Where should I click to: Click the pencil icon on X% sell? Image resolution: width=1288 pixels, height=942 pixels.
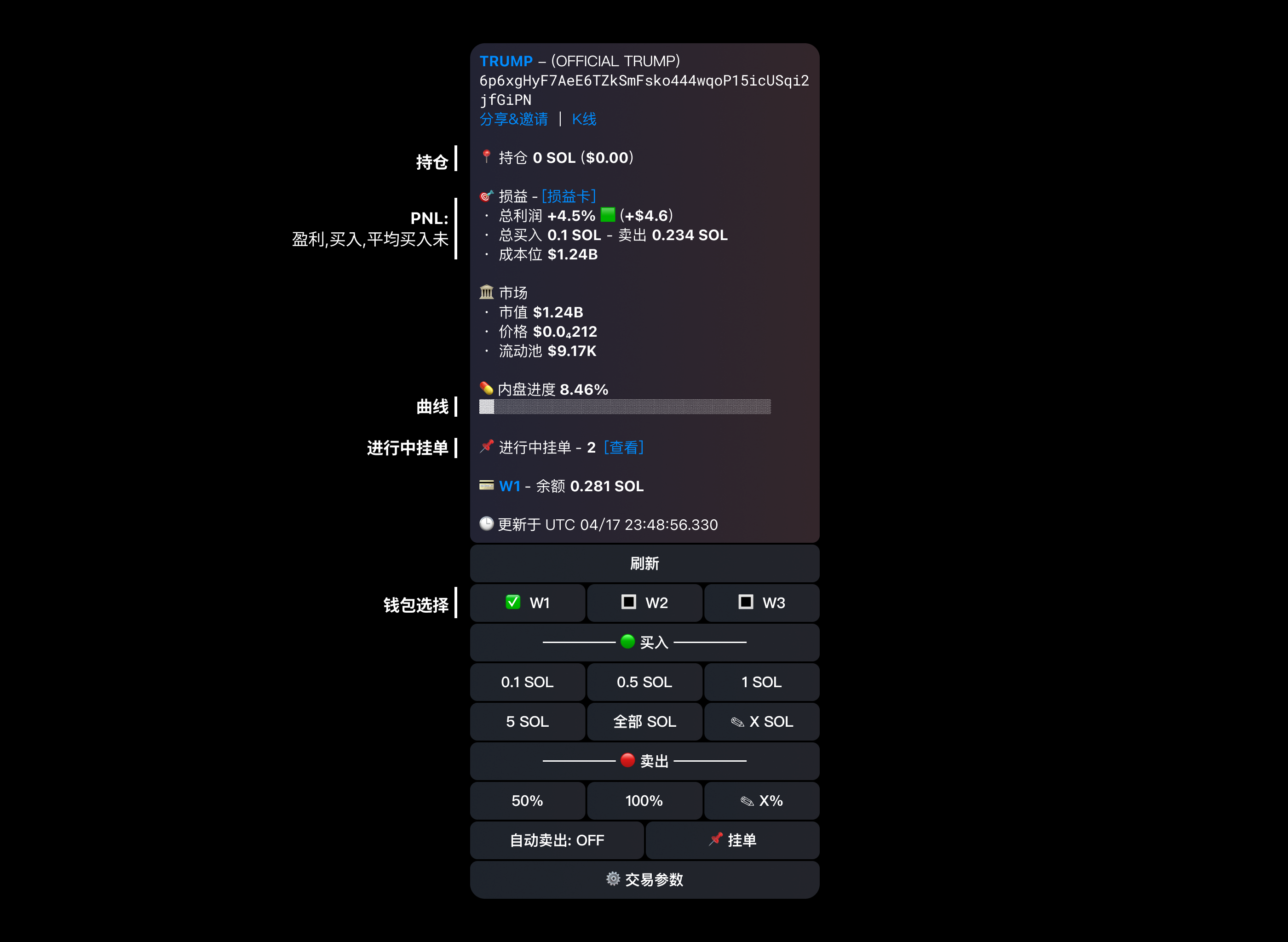(747, 801)
